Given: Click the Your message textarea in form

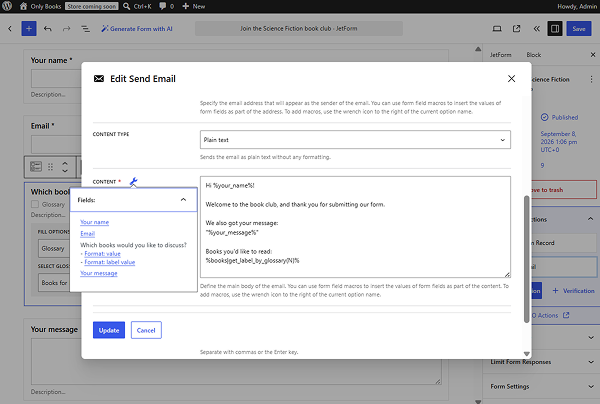Looking at the screenshot, I should pos(236,362).
